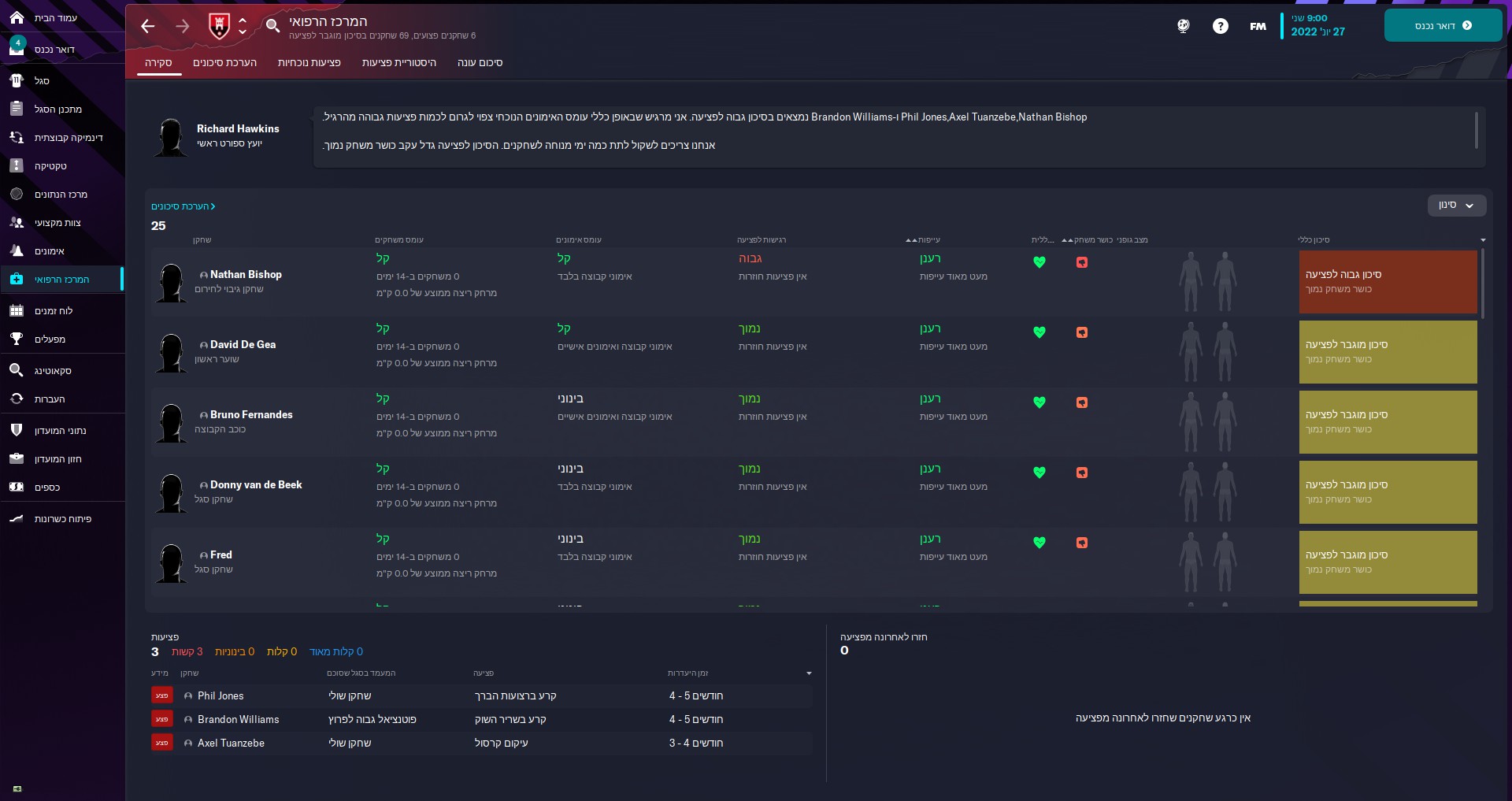Click Bruno Fernandes body condition figures

pos(1208,422)
